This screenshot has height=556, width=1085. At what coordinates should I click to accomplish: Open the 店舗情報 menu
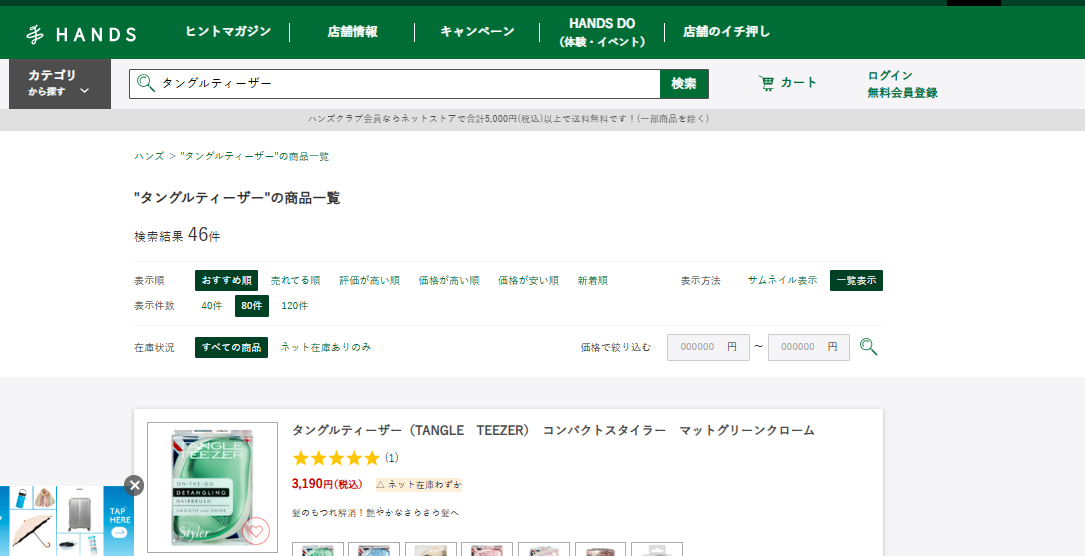(x=353, y=32)
